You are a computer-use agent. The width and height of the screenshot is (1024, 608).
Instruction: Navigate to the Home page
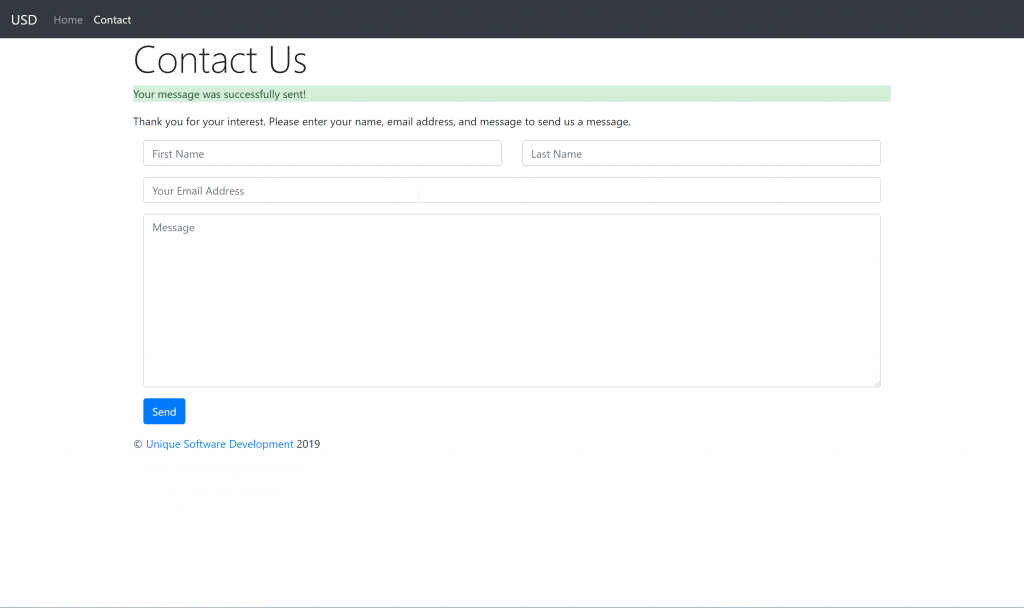(68, 19)
